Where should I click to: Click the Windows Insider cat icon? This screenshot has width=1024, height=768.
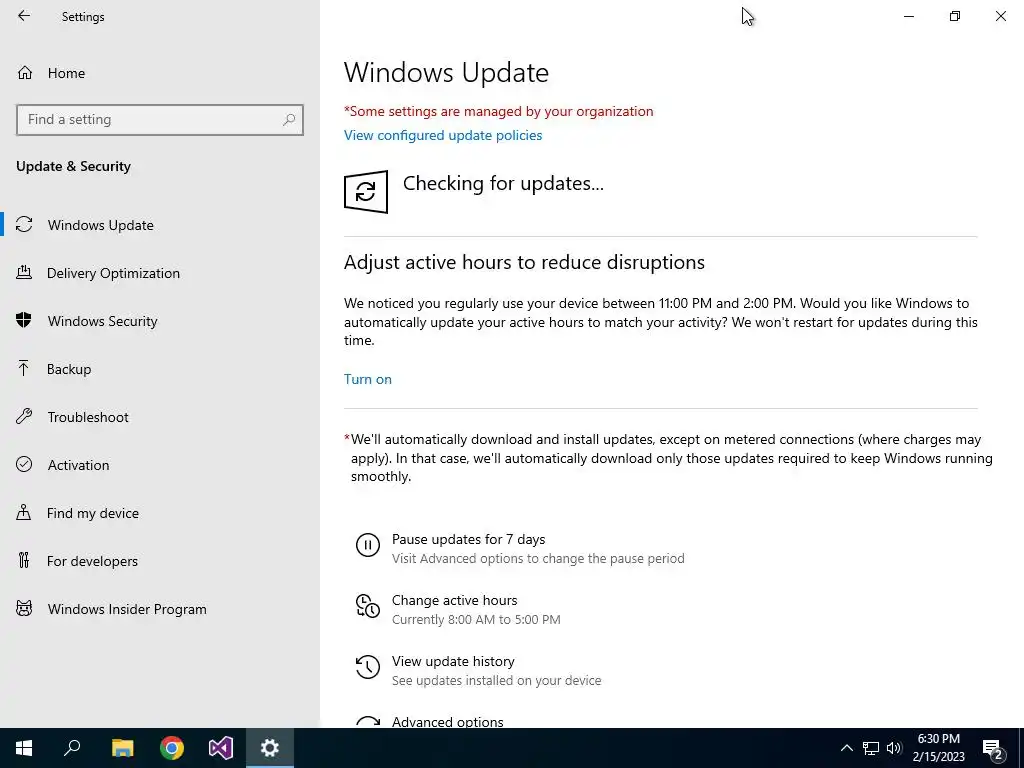[x=24, y=609]
